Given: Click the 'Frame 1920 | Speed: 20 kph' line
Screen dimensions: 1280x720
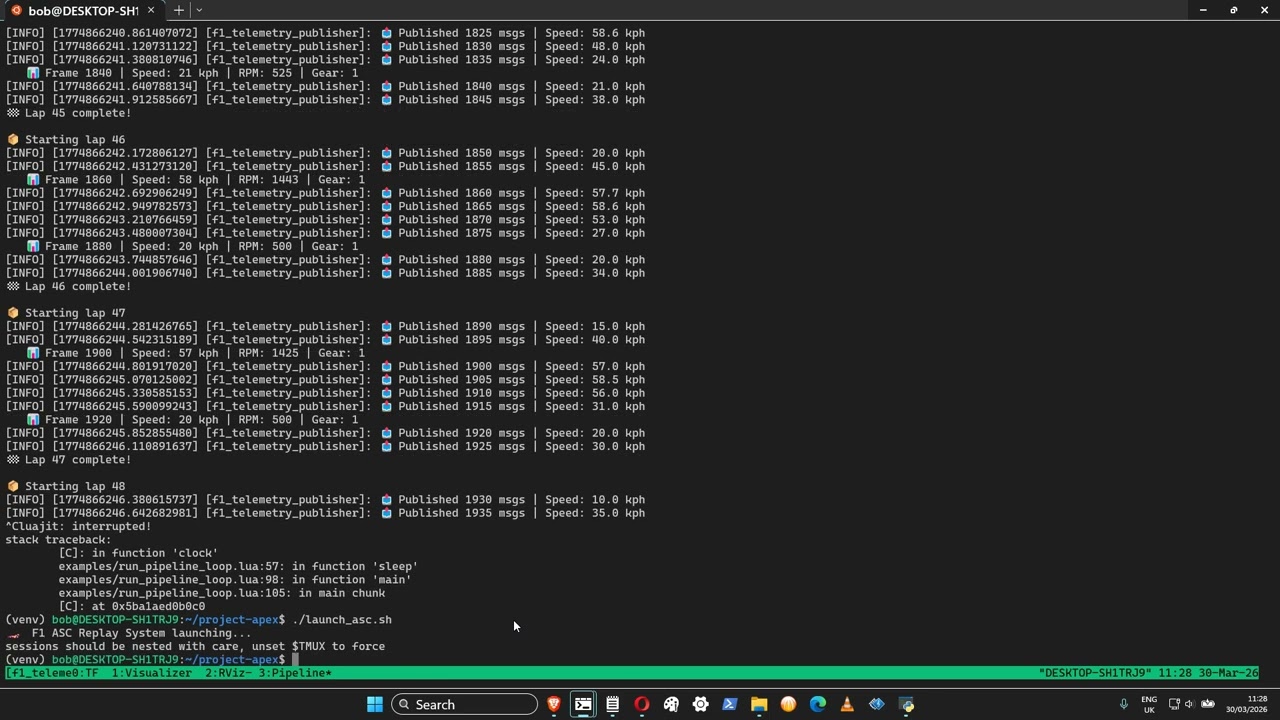Looking at the screenshot, I should 191,420.
